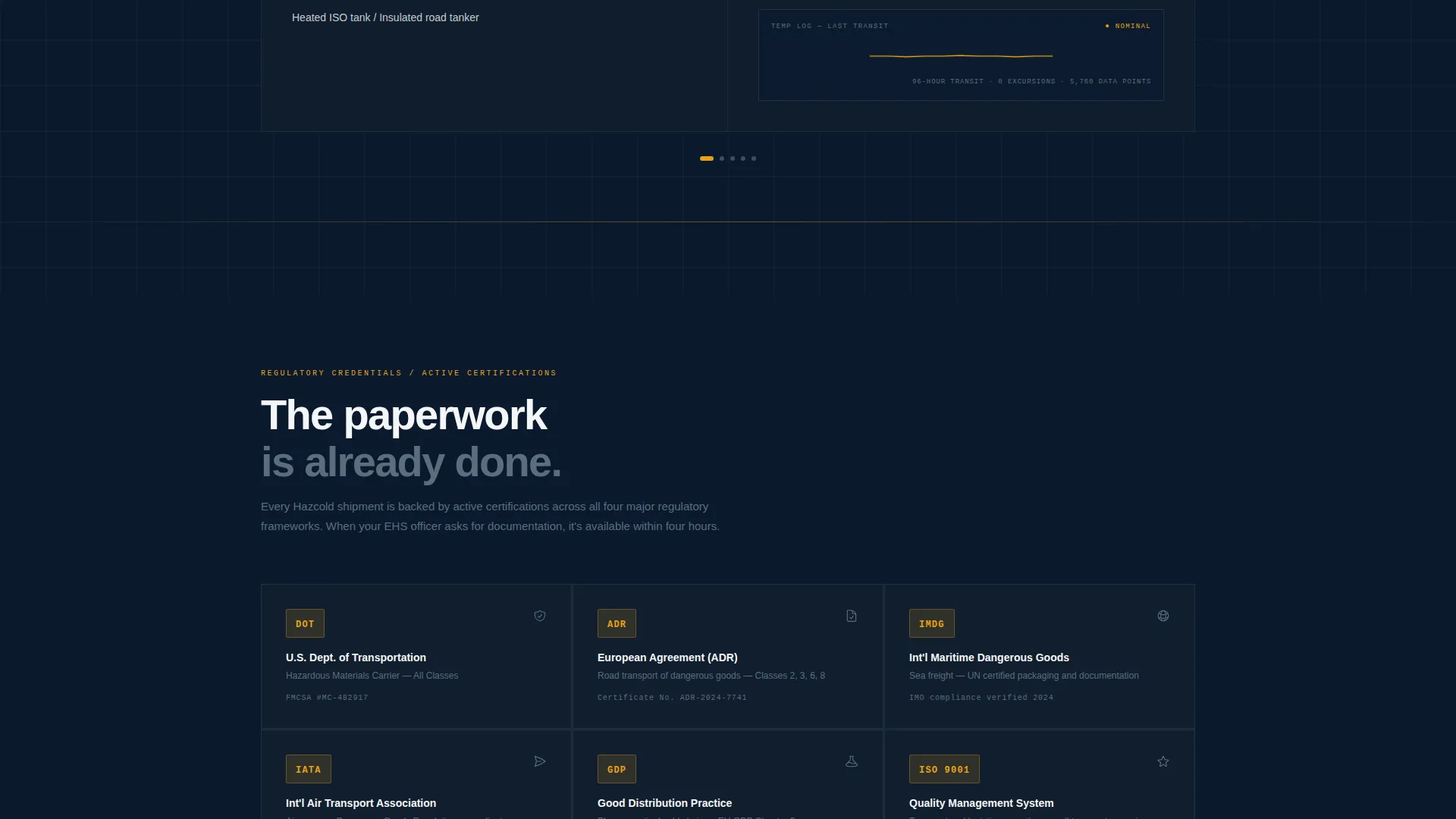Click Heated ISO tank / Insulated road tanker

point(385,17)
